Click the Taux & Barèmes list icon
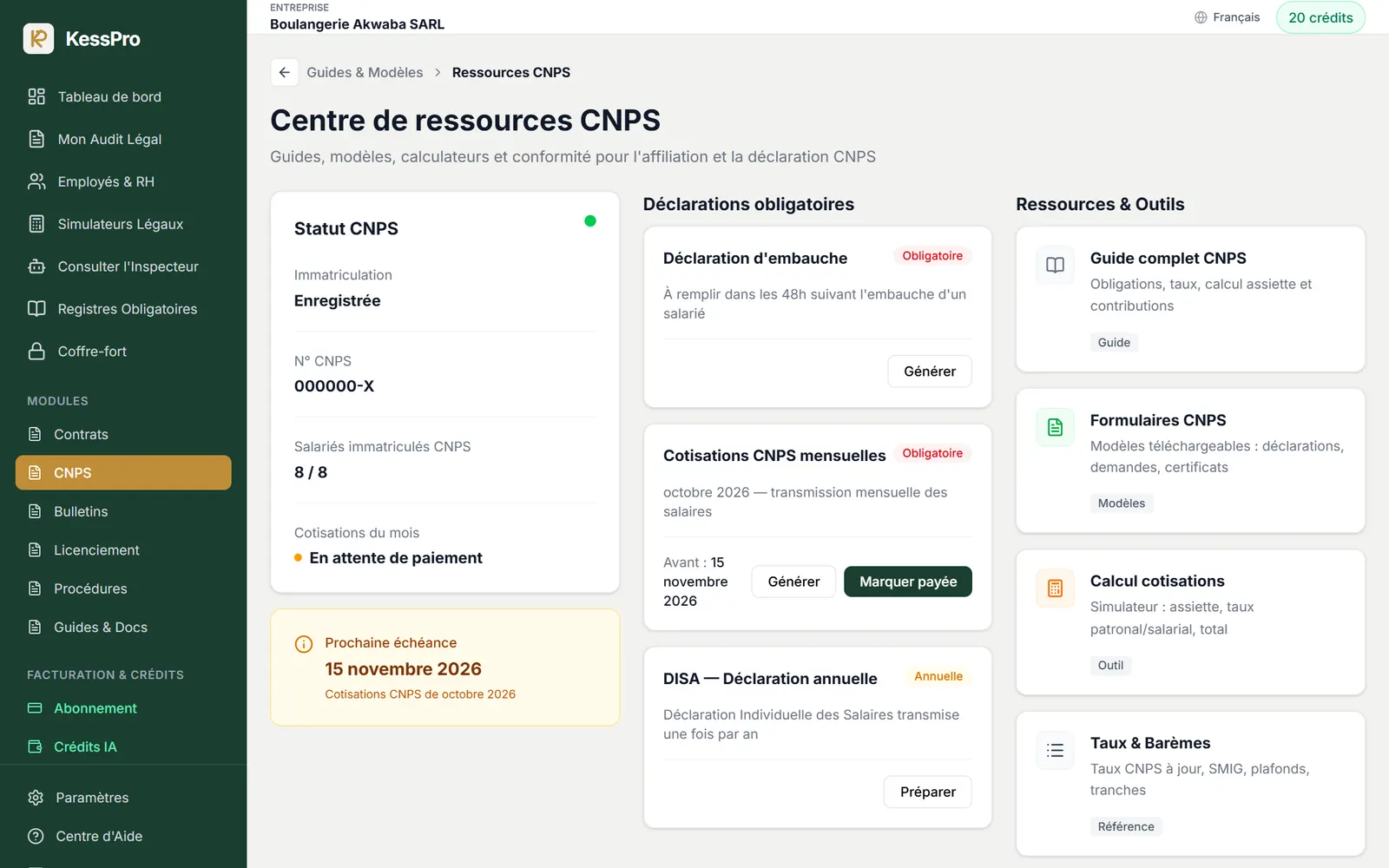Image resolution: width=1389 pixels, height=868 pixels. (1055, 751)
